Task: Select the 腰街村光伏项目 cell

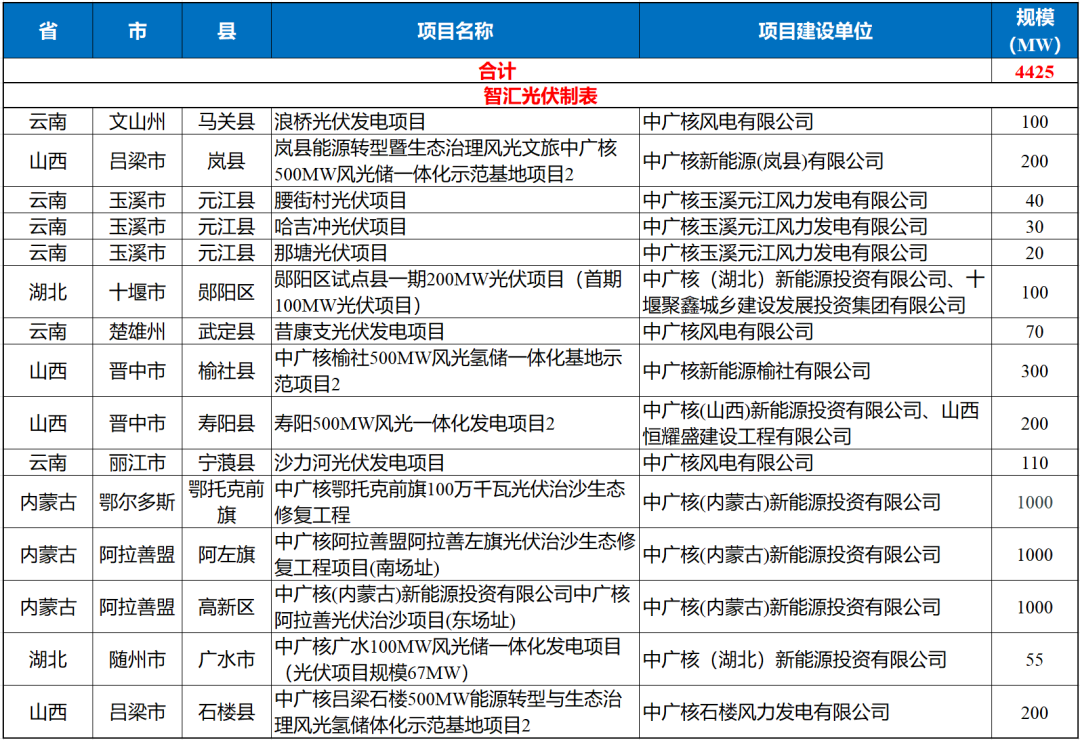Action: 455,200
